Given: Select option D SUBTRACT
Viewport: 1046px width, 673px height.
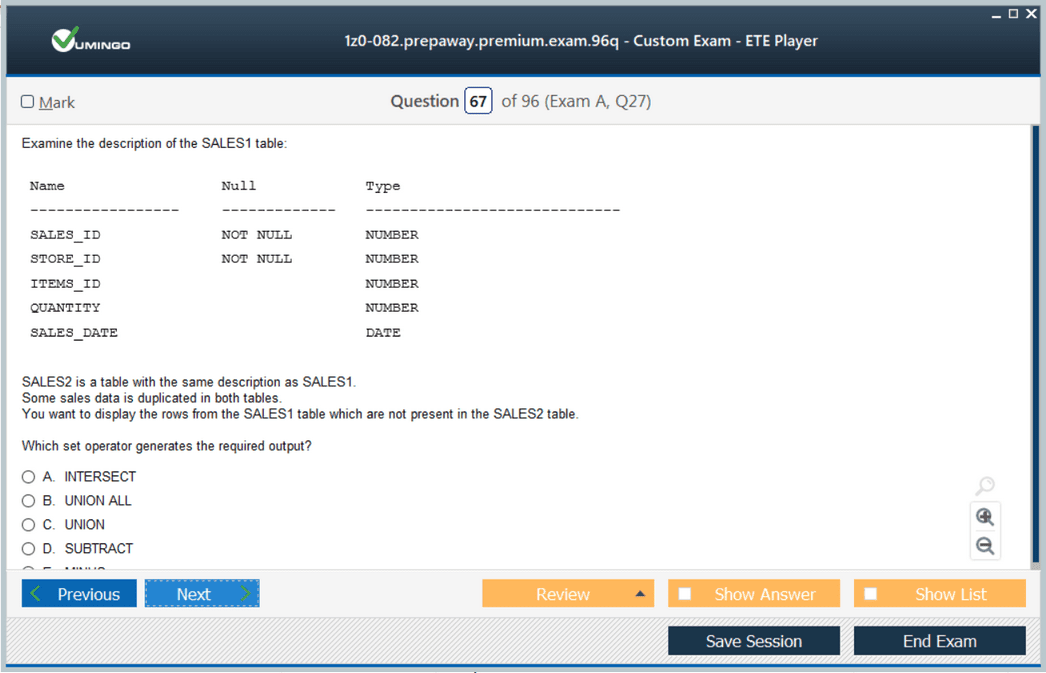Looking at the screenshot, I should coord(28,549).
